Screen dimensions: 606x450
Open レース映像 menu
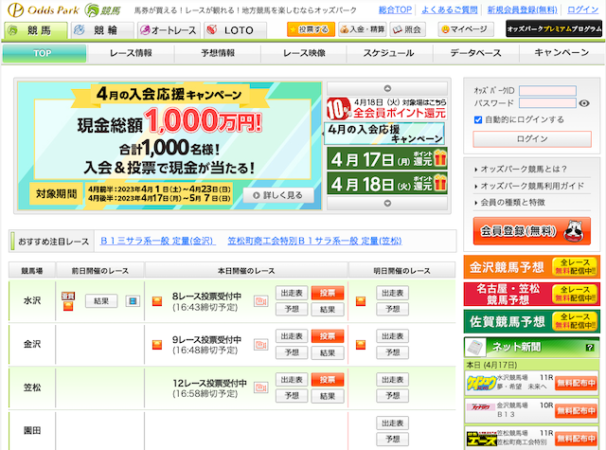(304, 53)
